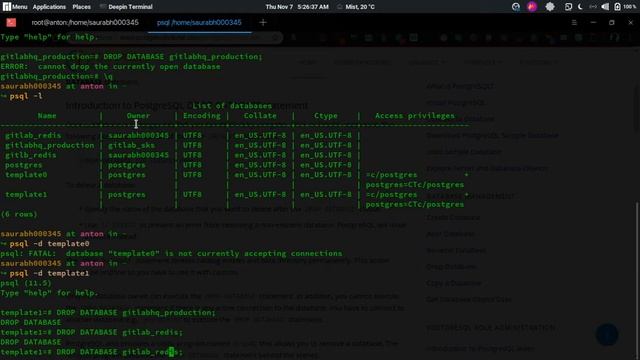Open the terminal hamburger menu
The image size is (640, 360).
click(574, 22)
